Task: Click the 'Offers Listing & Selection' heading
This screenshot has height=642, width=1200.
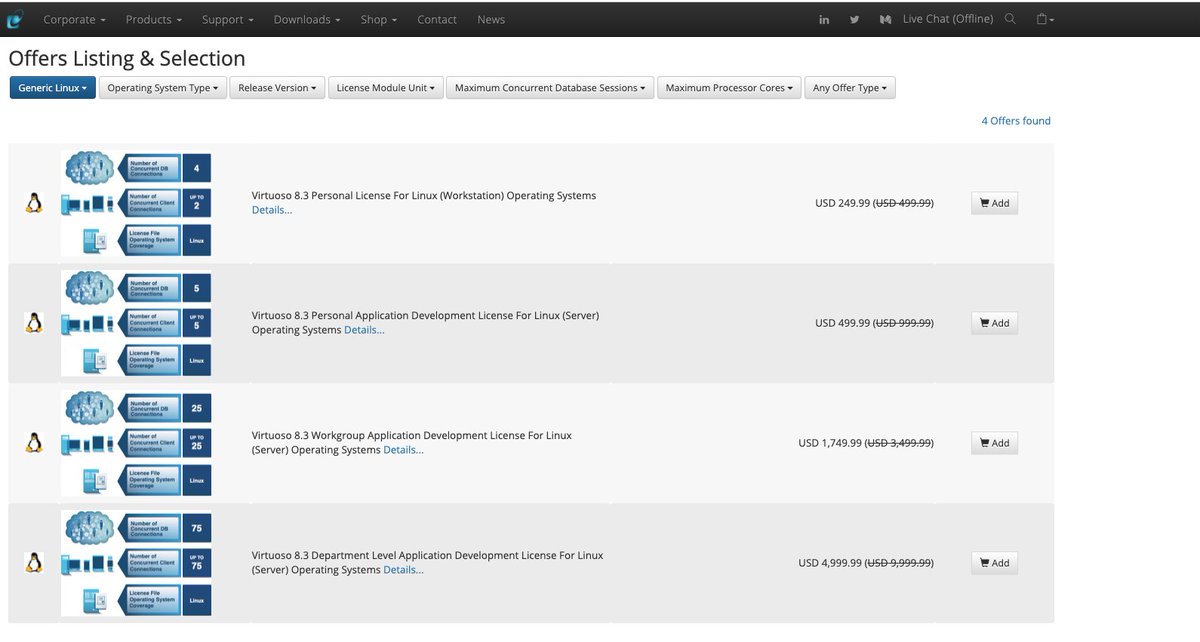Action: pyautogui.click(x=127, y=58)
